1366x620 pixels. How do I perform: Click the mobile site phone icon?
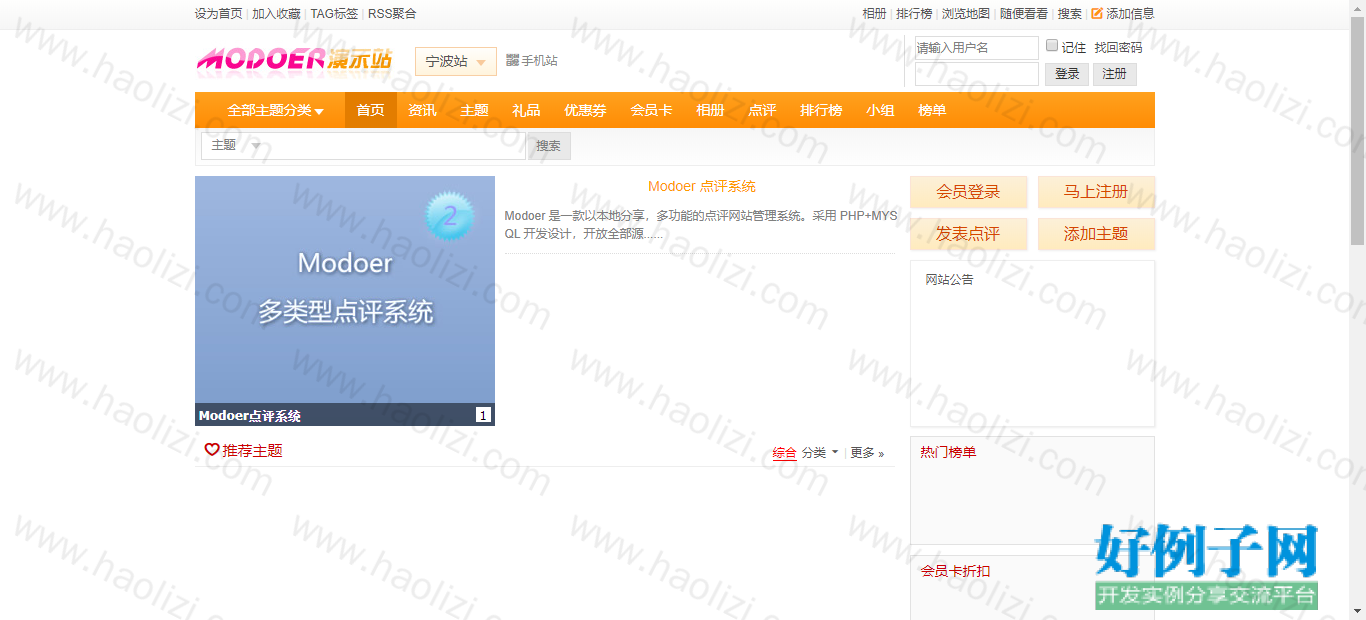tap(512, 60)
